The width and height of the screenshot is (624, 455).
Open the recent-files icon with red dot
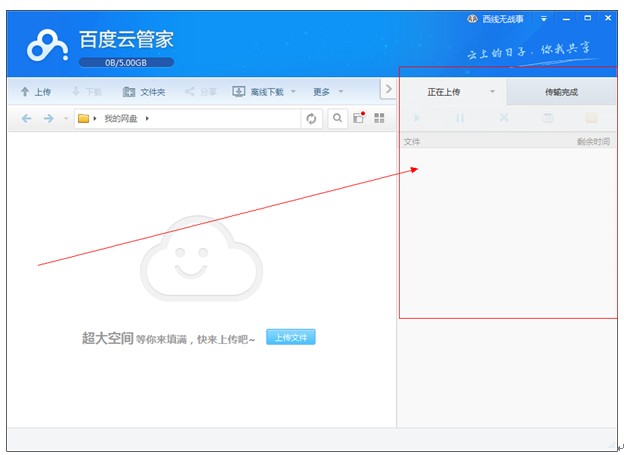[359, 117]
